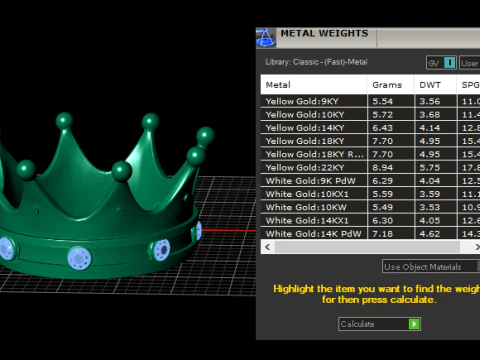Select the White Gold:10KX1 row

[370, 194]
